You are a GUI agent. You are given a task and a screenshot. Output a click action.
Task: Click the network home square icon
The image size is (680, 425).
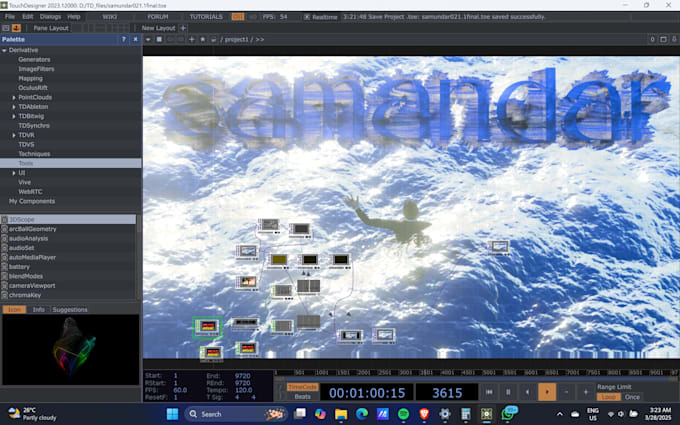[x=159, y=39]
